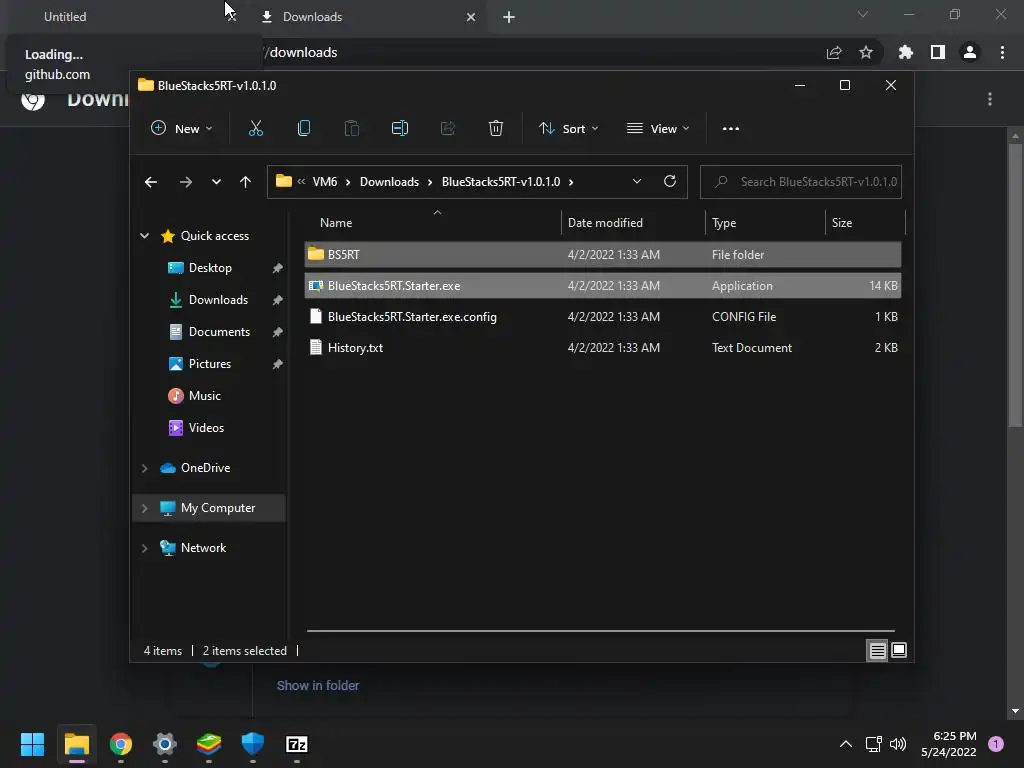
Task: Open Chrome profile avatar icon
Action: click(970, 52)
